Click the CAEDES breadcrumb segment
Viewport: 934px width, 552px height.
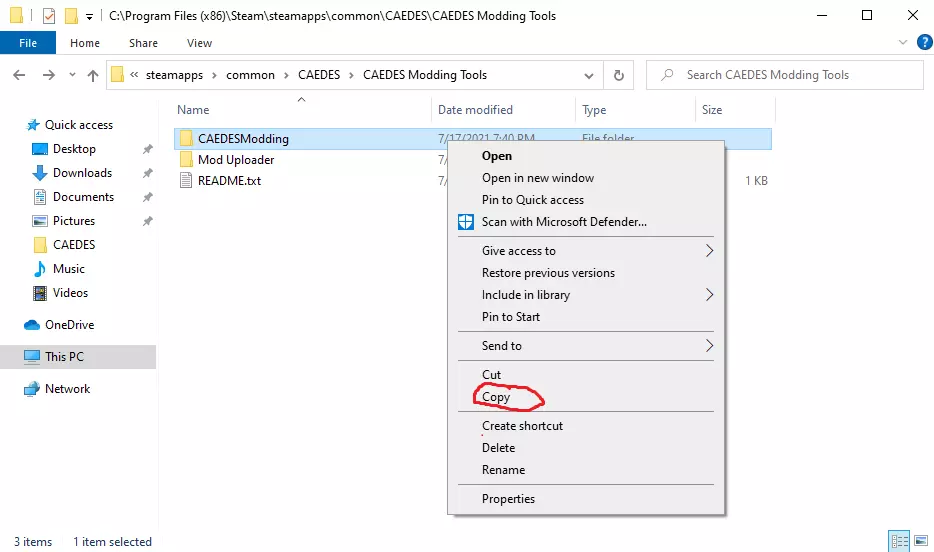(319, 75)
